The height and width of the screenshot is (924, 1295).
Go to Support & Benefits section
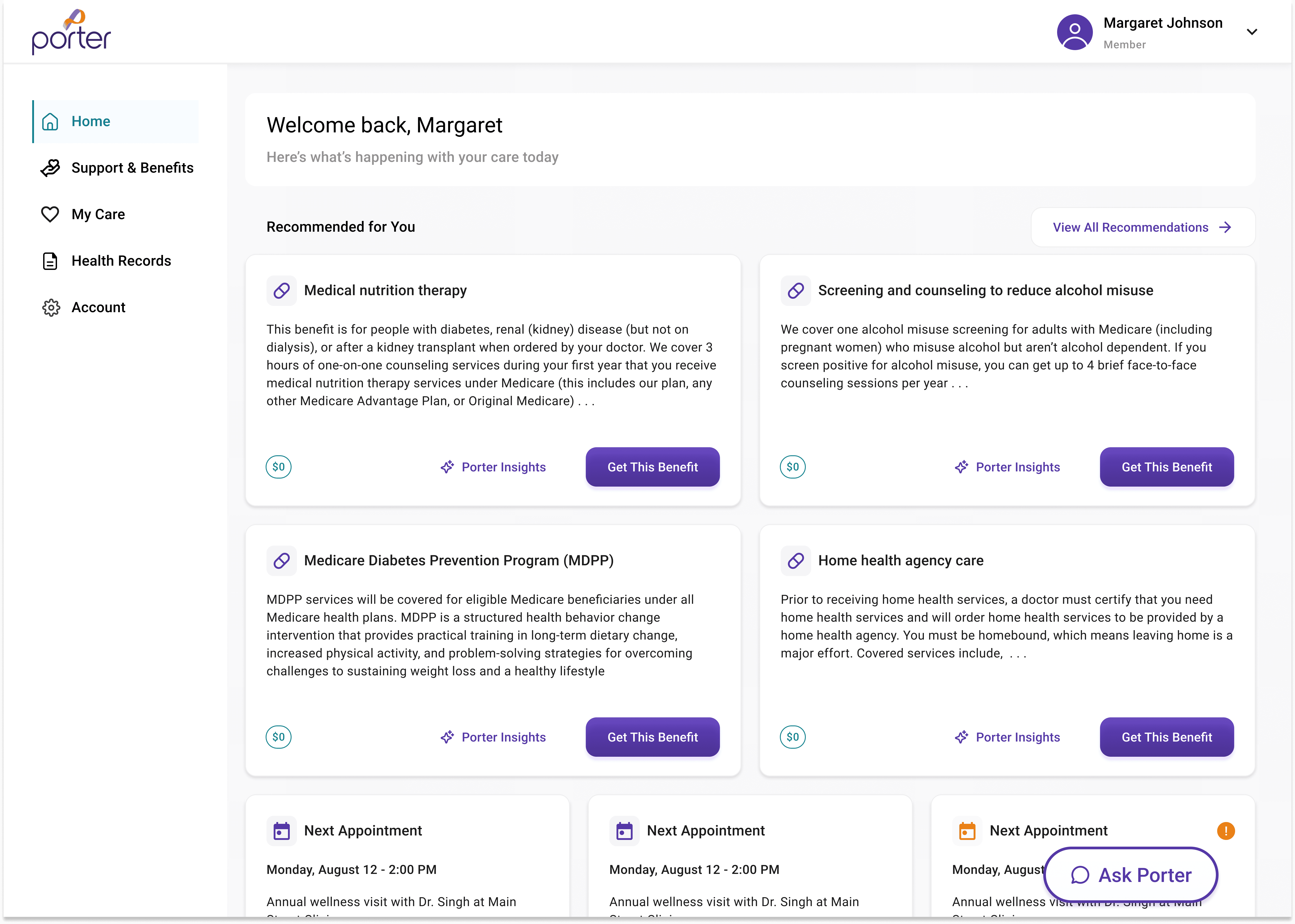coord(132,168)
